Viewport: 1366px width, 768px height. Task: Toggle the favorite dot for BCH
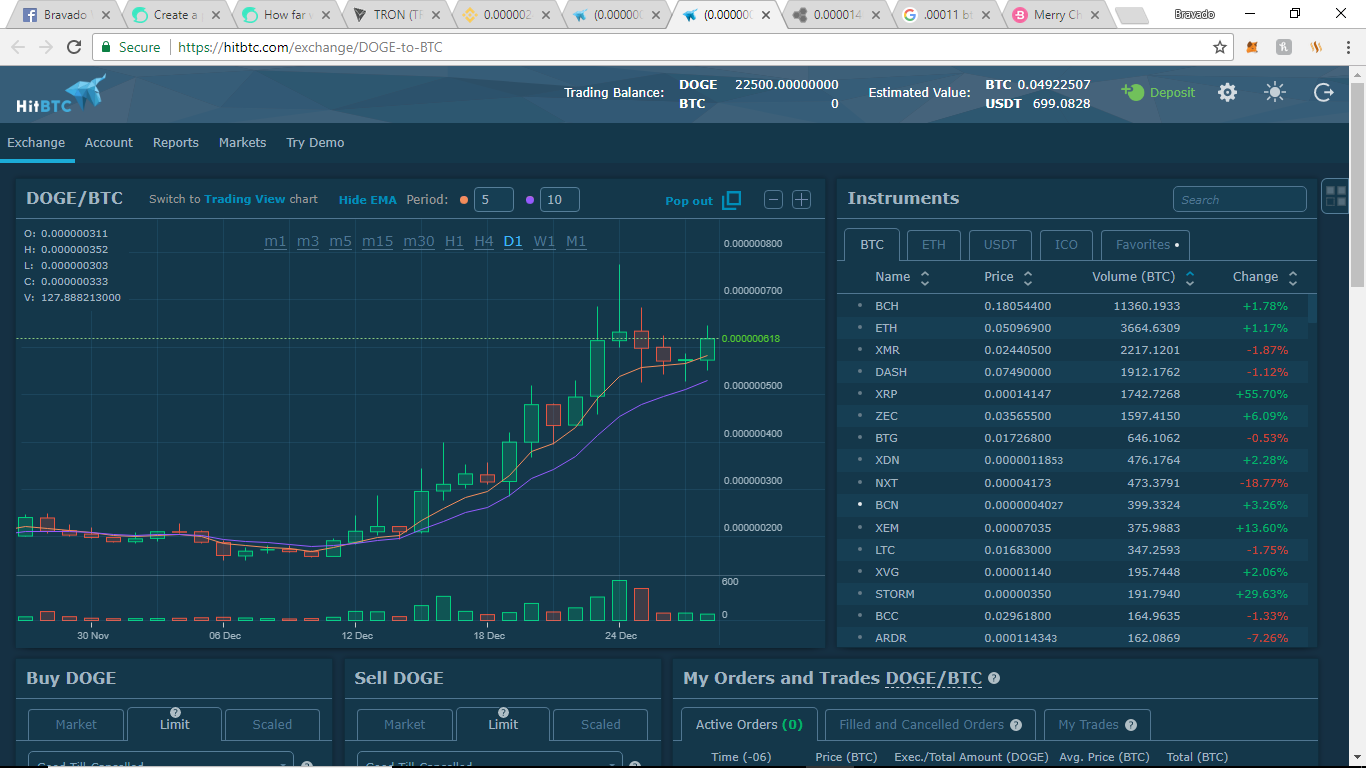pos(859,305)
